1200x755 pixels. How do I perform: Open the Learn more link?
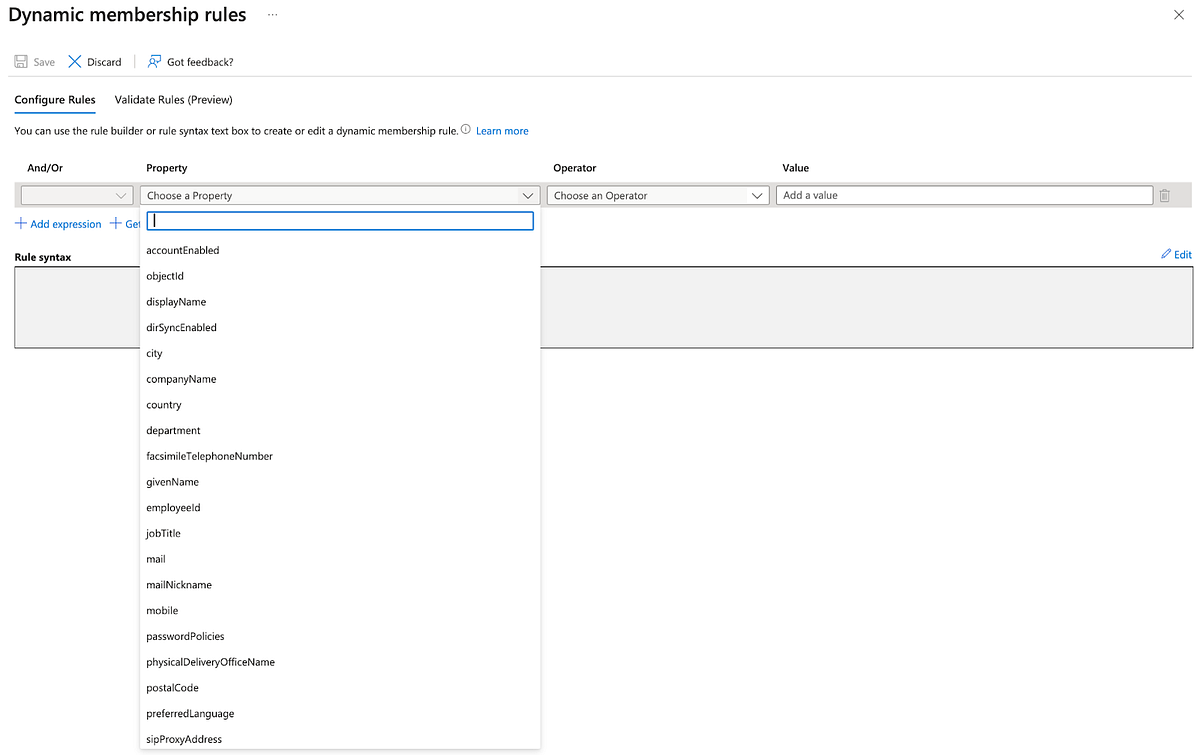click(502, 130)
